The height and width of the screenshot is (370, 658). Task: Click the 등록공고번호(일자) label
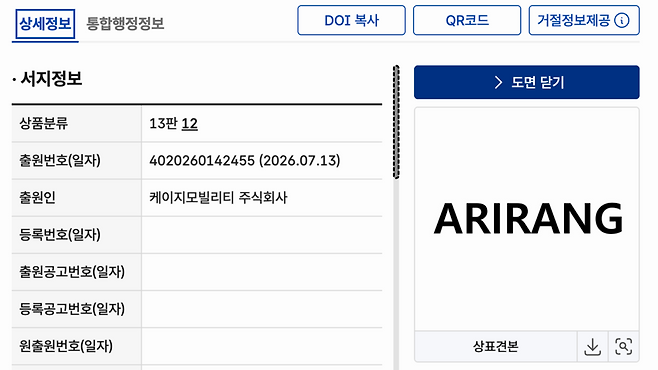point(72,309)
